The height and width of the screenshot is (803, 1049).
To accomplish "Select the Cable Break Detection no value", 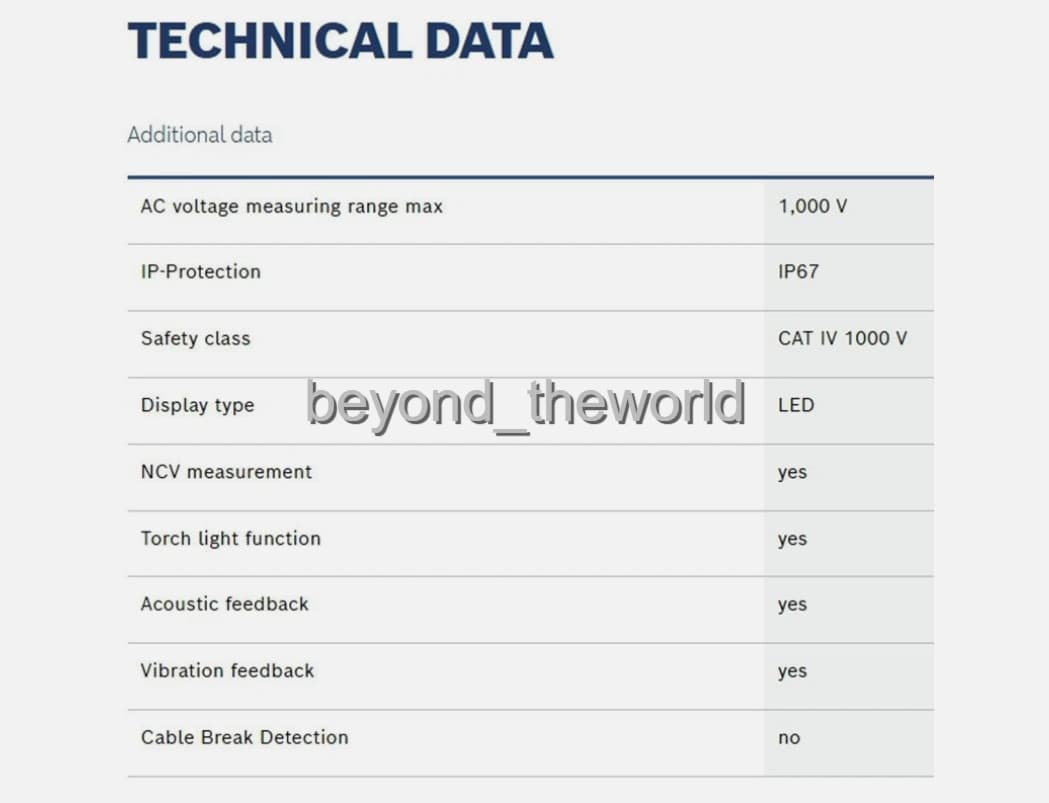I will pyautogui.click(x=789, y=738).
